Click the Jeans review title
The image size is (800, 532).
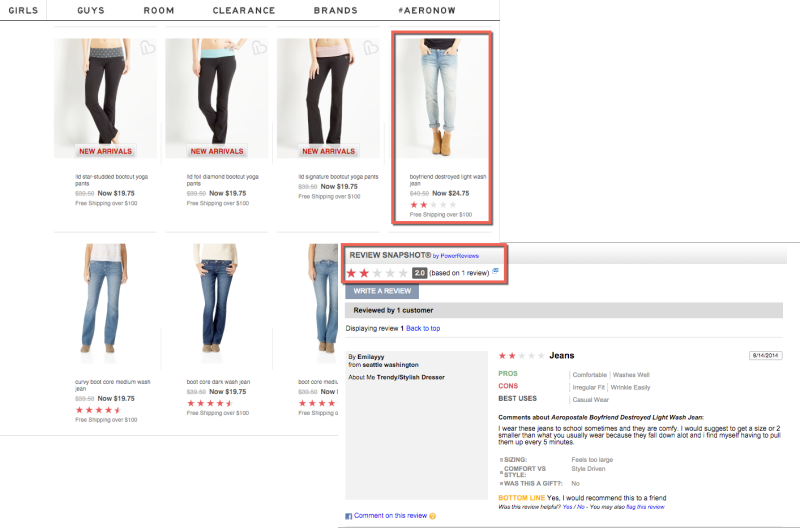point(562,356)
